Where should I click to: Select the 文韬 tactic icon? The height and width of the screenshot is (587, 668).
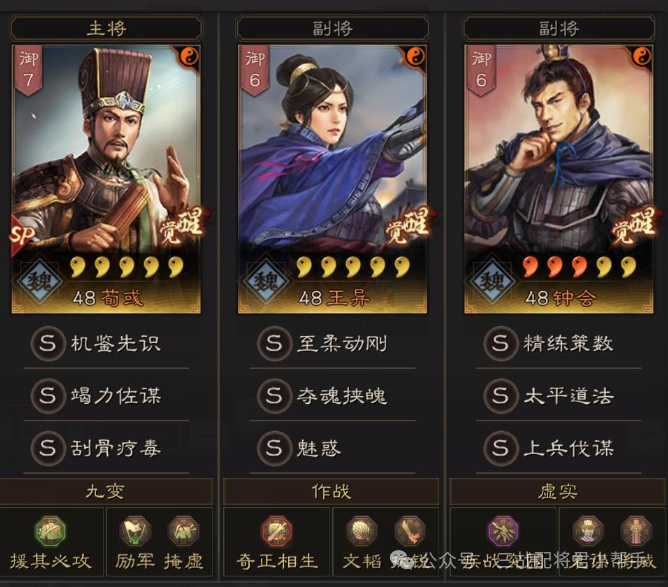[362, 531]
